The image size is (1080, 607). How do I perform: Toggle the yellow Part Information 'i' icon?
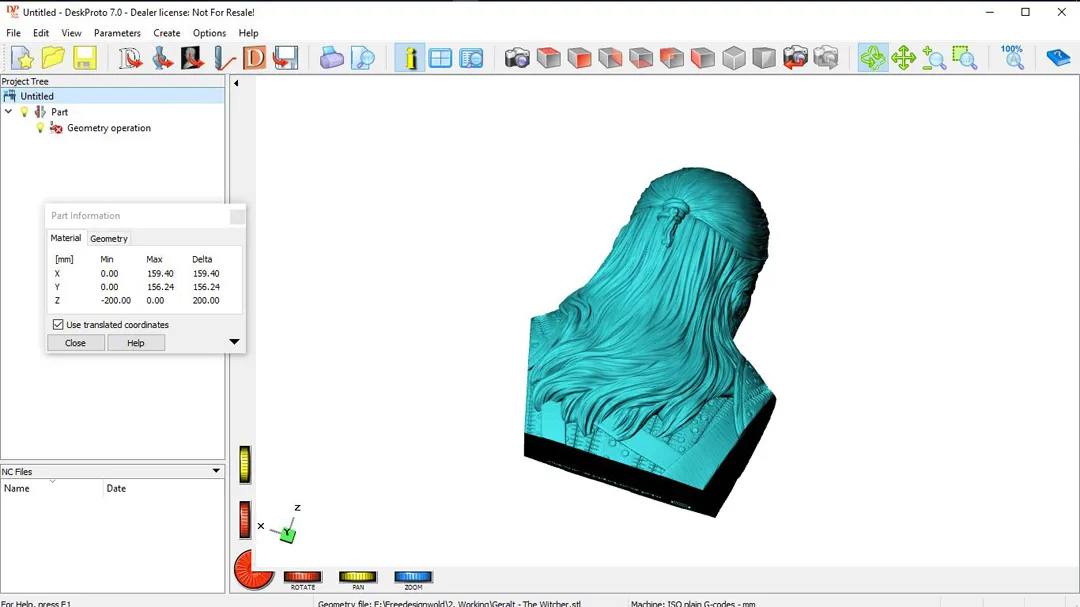tap(410, 58)
